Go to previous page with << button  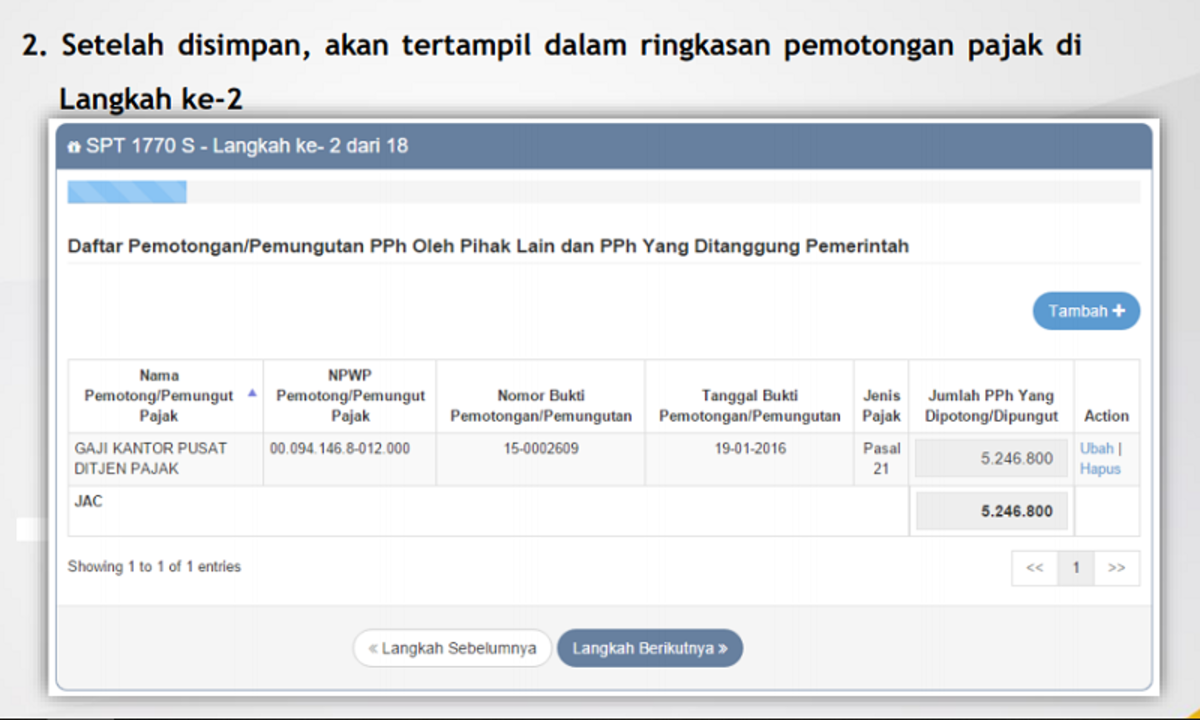[x=1035, y=568]
